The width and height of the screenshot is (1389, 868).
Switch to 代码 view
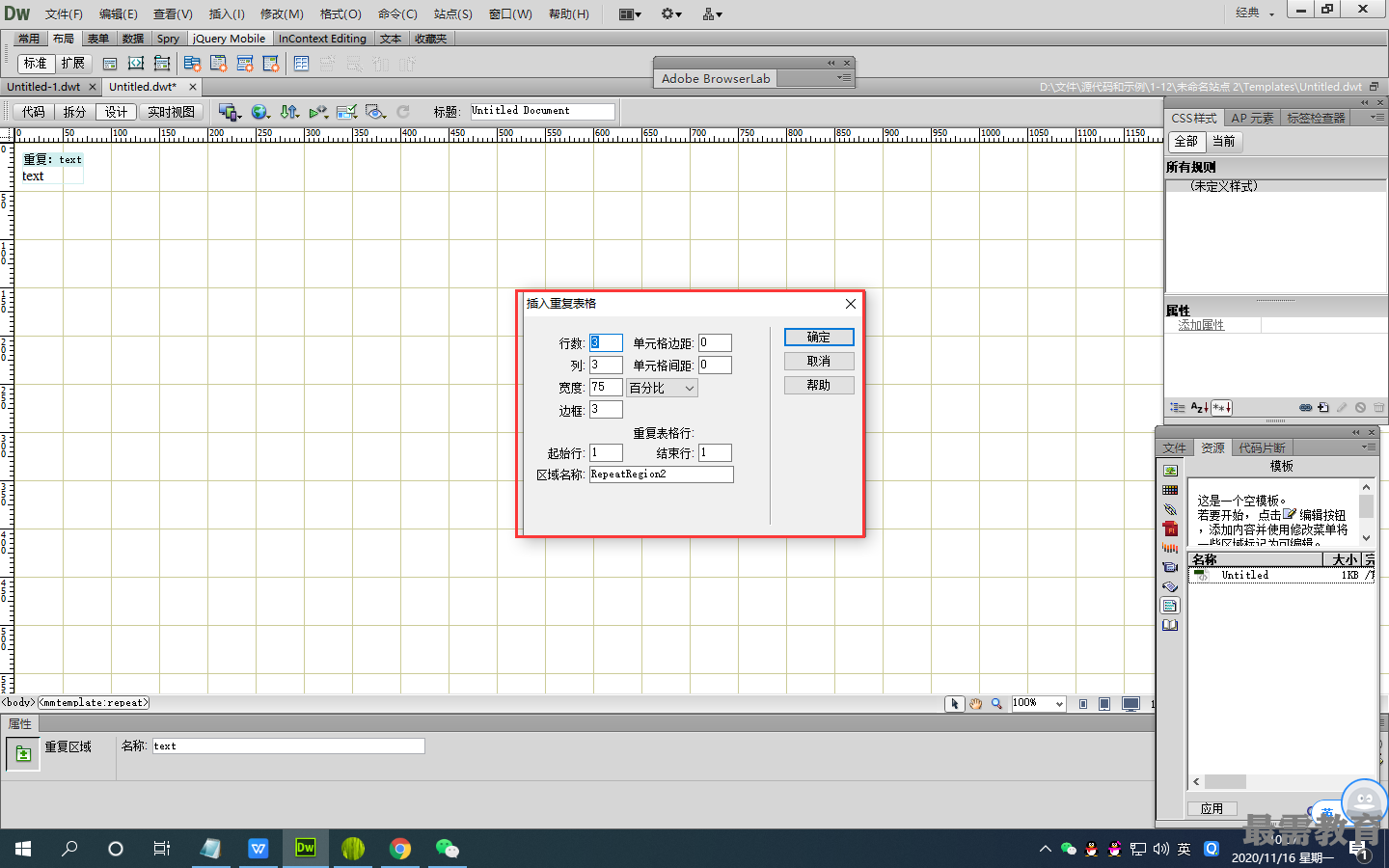[34, 112]
